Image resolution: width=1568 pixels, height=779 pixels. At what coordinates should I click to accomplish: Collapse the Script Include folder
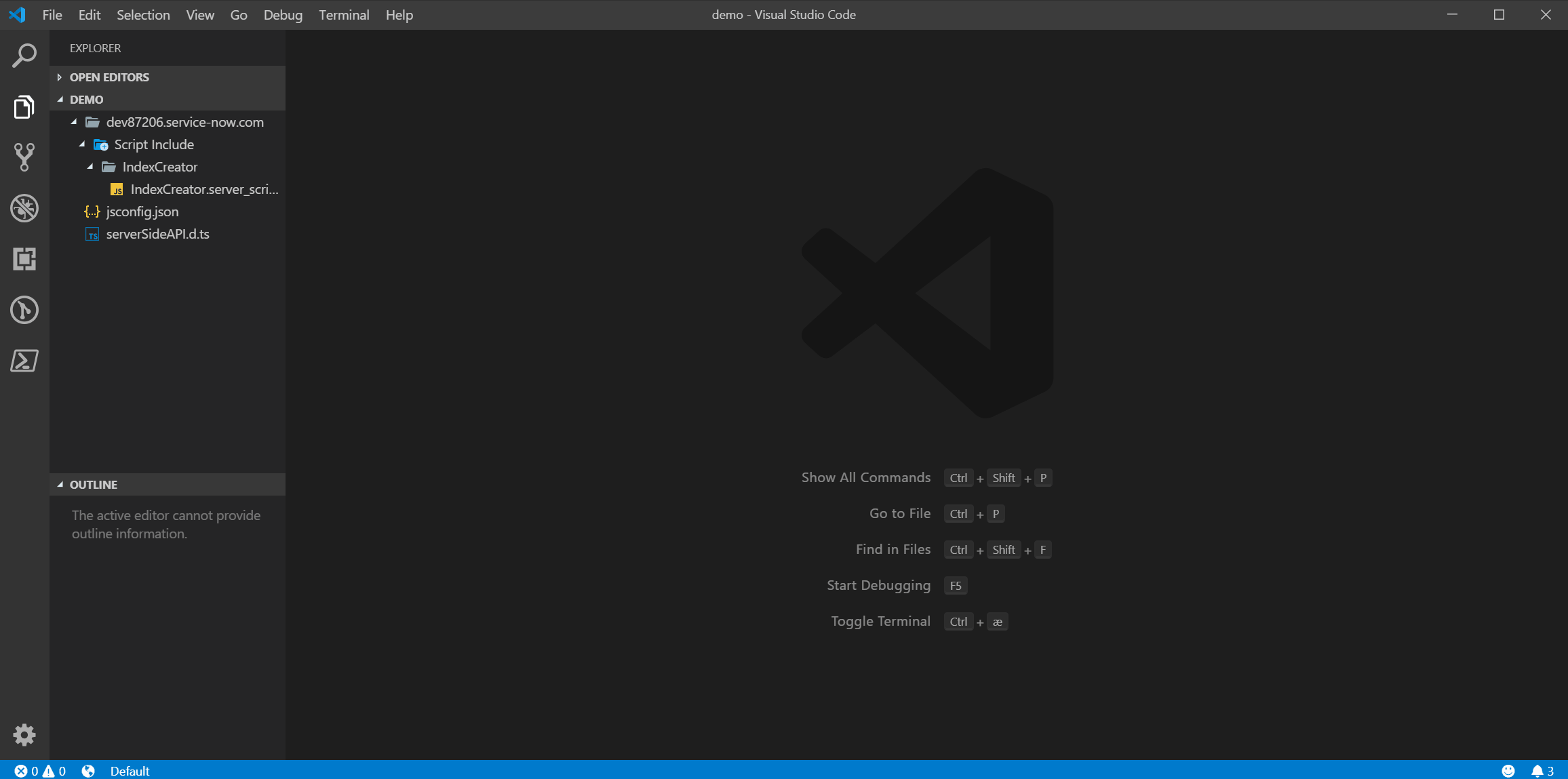point(153,144)
